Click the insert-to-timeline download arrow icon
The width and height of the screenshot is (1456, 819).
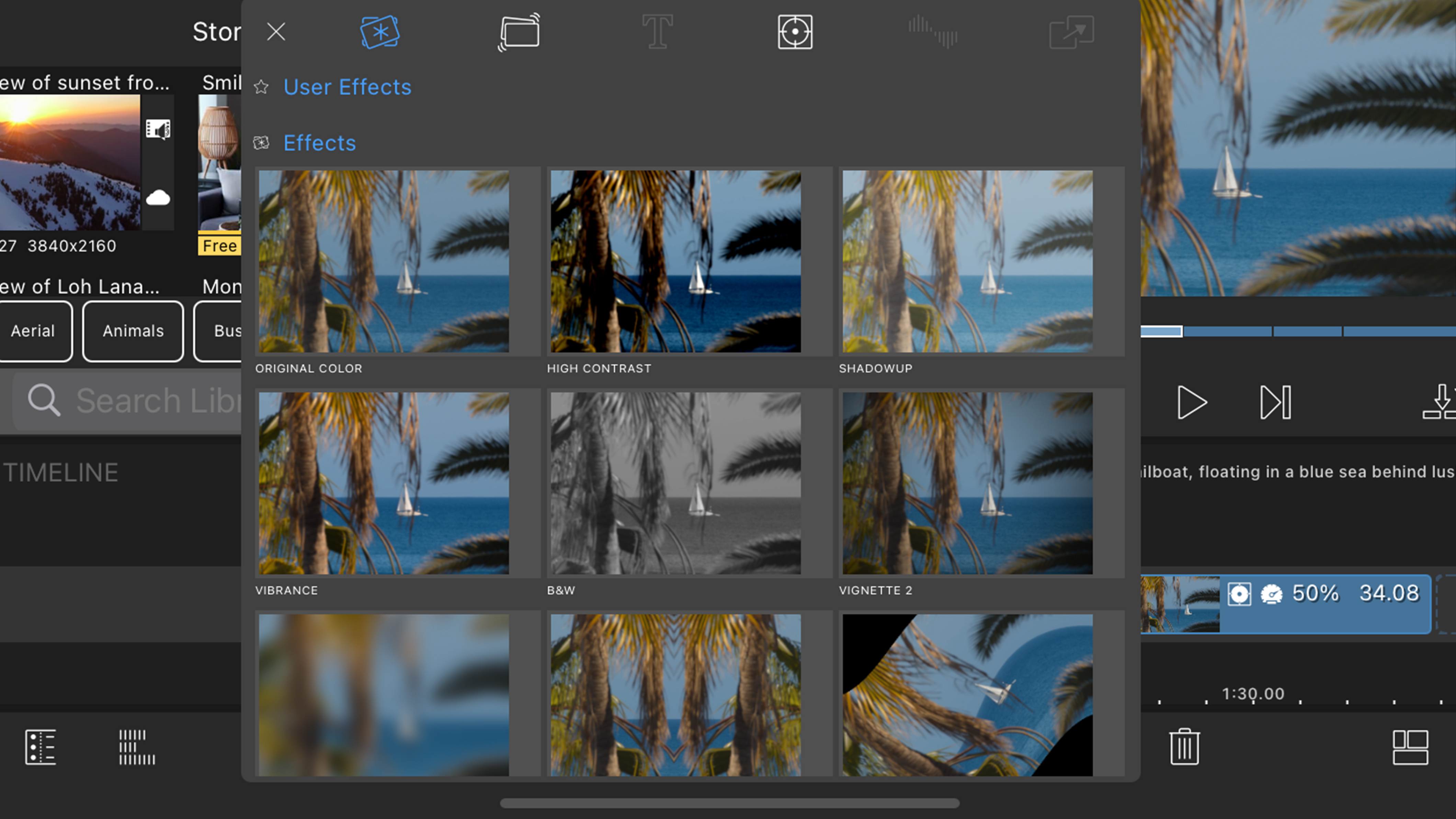tap(1440, 401)
